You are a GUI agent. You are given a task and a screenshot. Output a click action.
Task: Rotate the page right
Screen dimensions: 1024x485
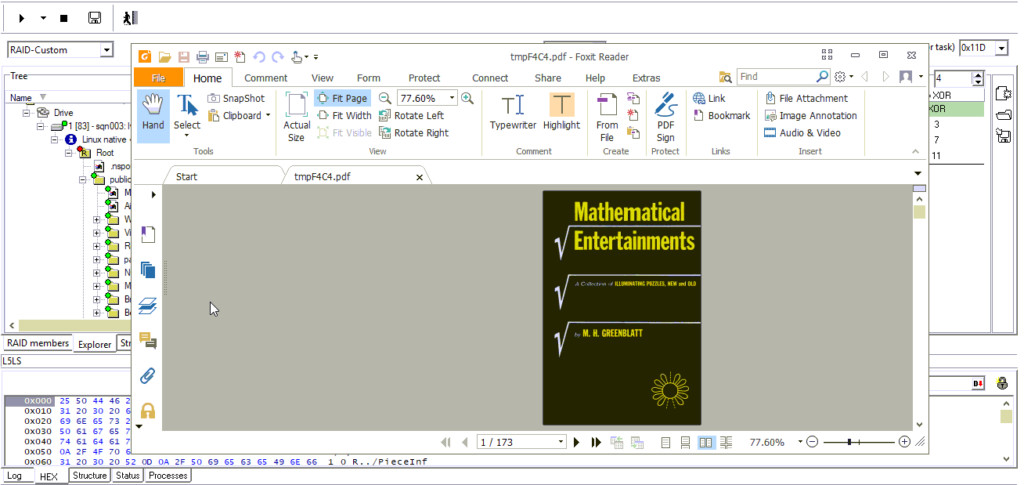tap(414, 133)
